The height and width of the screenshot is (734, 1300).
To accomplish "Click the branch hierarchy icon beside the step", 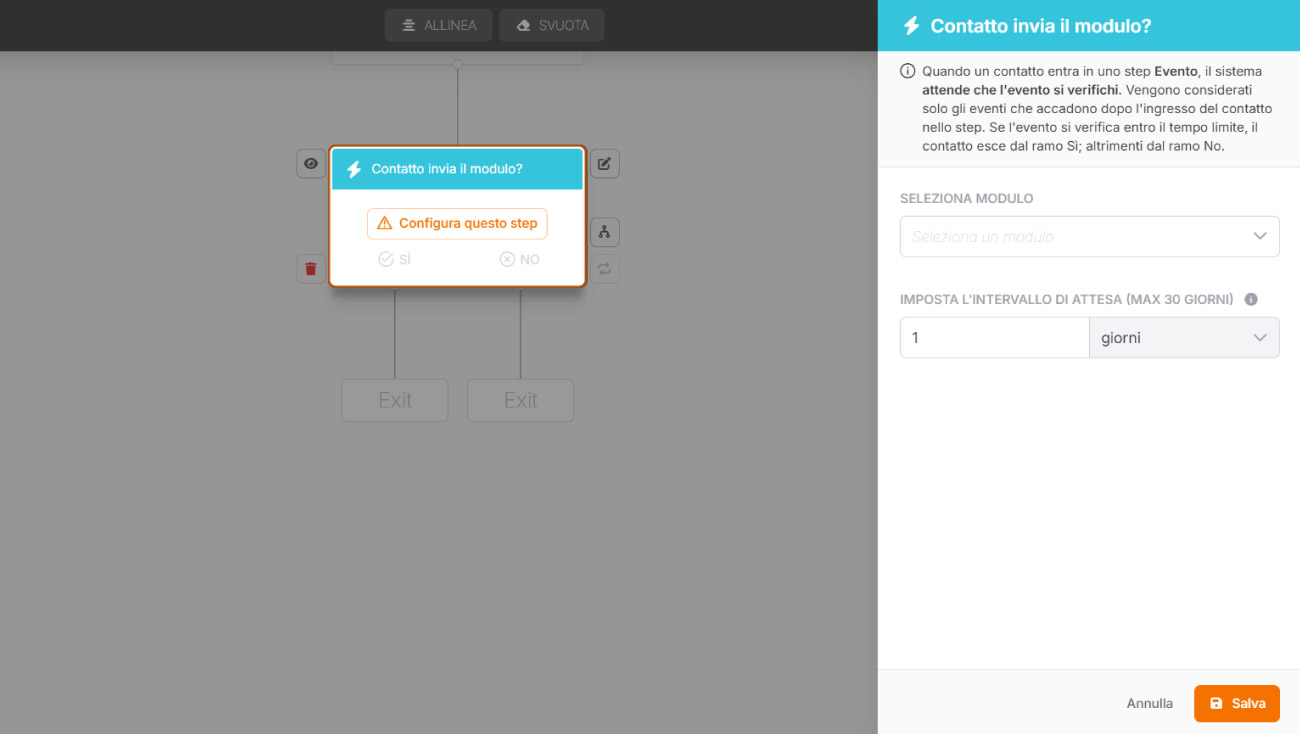I will (605, 232).
